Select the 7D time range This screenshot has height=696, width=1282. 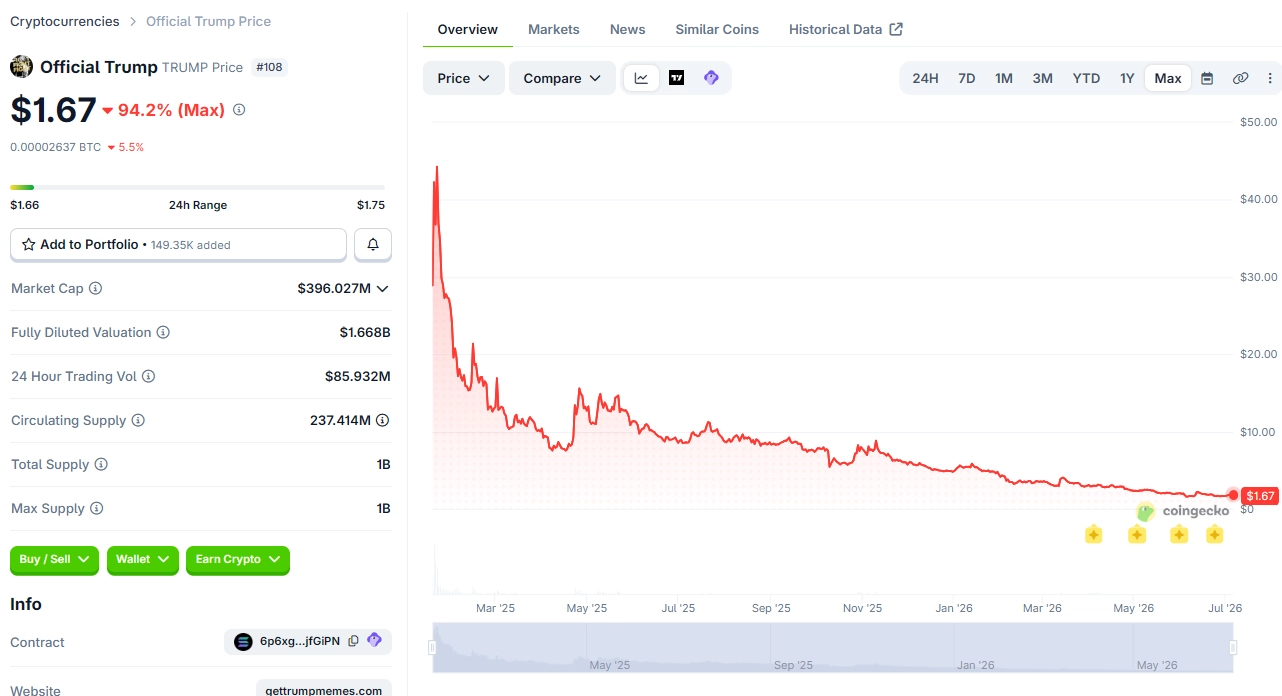click(966, 78)
